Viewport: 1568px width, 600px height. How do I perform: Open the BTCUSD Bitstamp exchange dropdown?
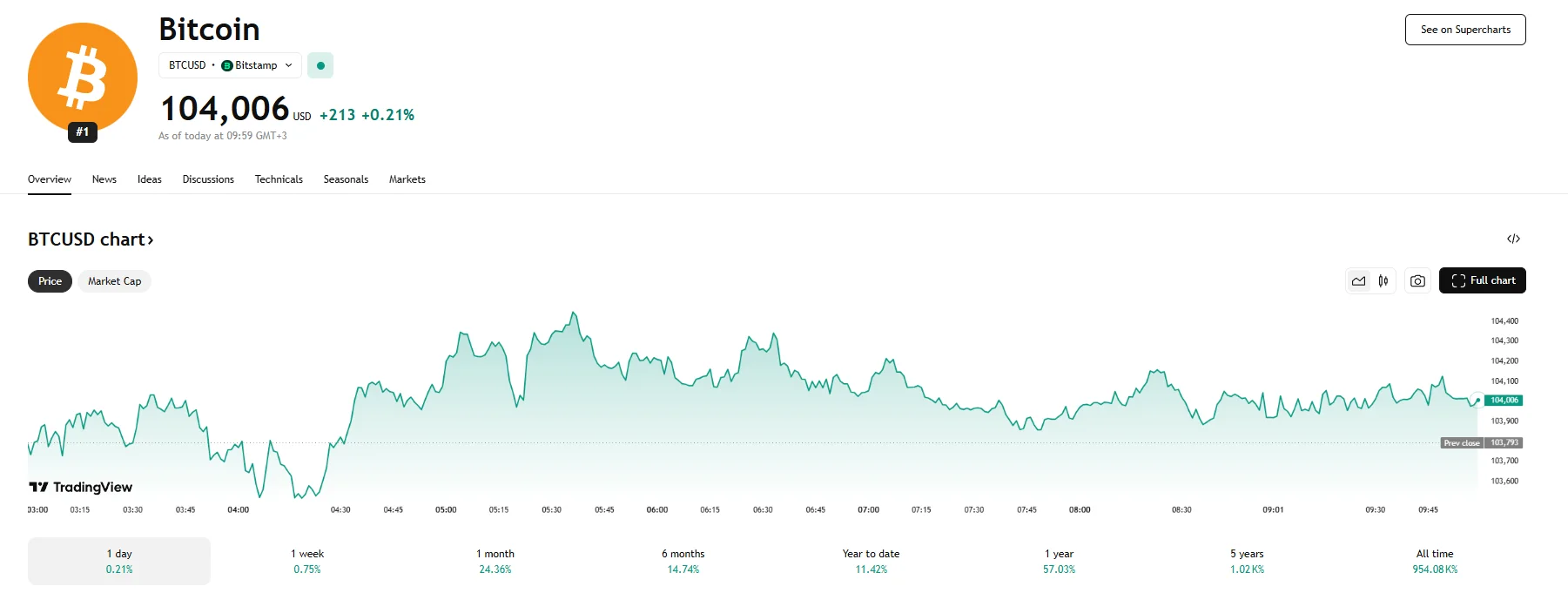231,65
